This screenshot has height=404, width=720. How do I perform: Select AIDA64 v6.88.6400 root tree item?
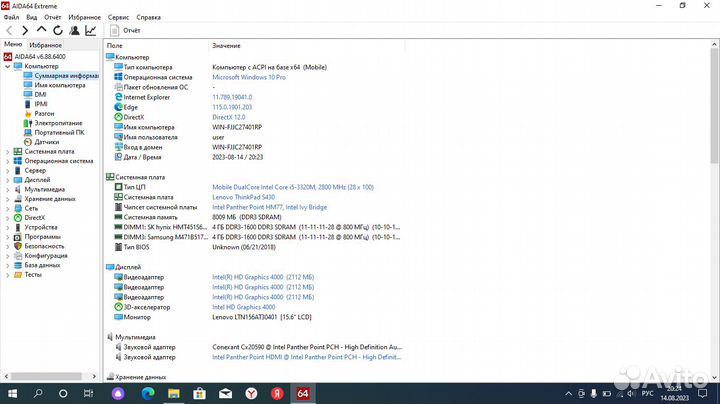click(x=35, y=57)
